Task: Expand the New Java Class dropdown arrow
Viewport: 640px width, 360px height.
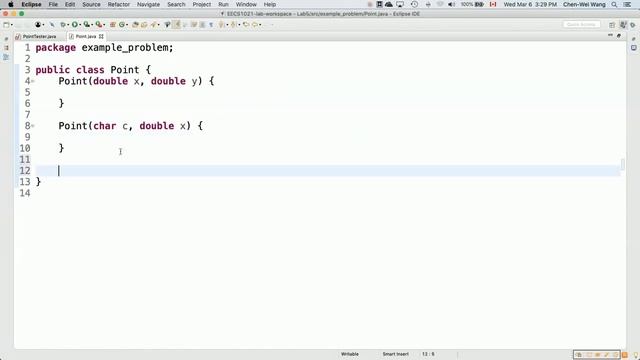Action: point(127,24)
